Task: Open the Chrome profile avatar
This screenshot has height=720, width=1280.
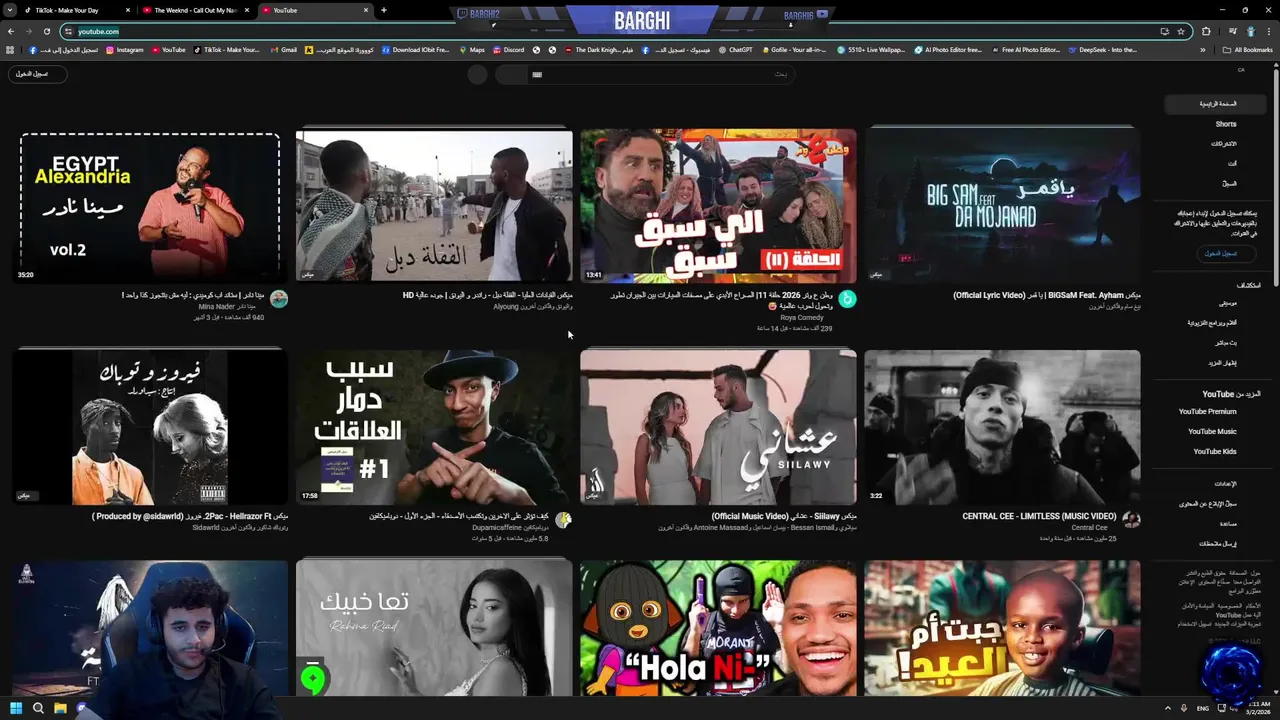Action: [1249, 31]
